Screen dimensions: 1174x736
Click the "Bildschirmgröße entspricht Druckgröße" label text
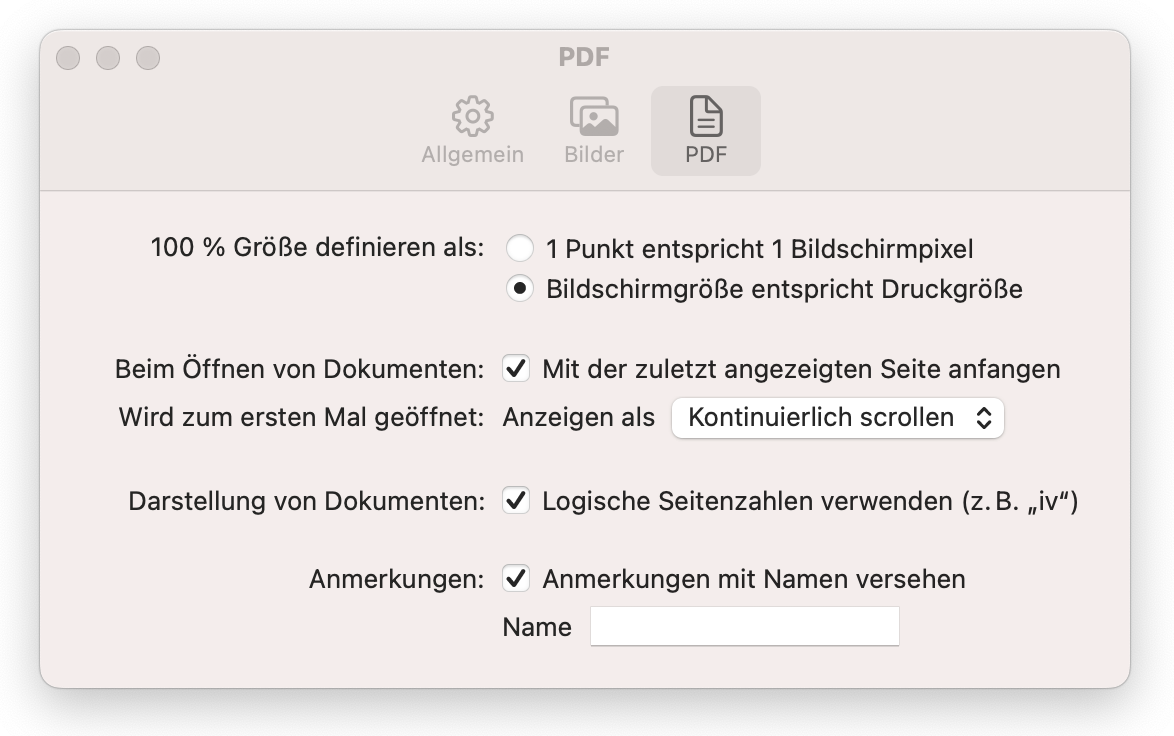(784, 290)
